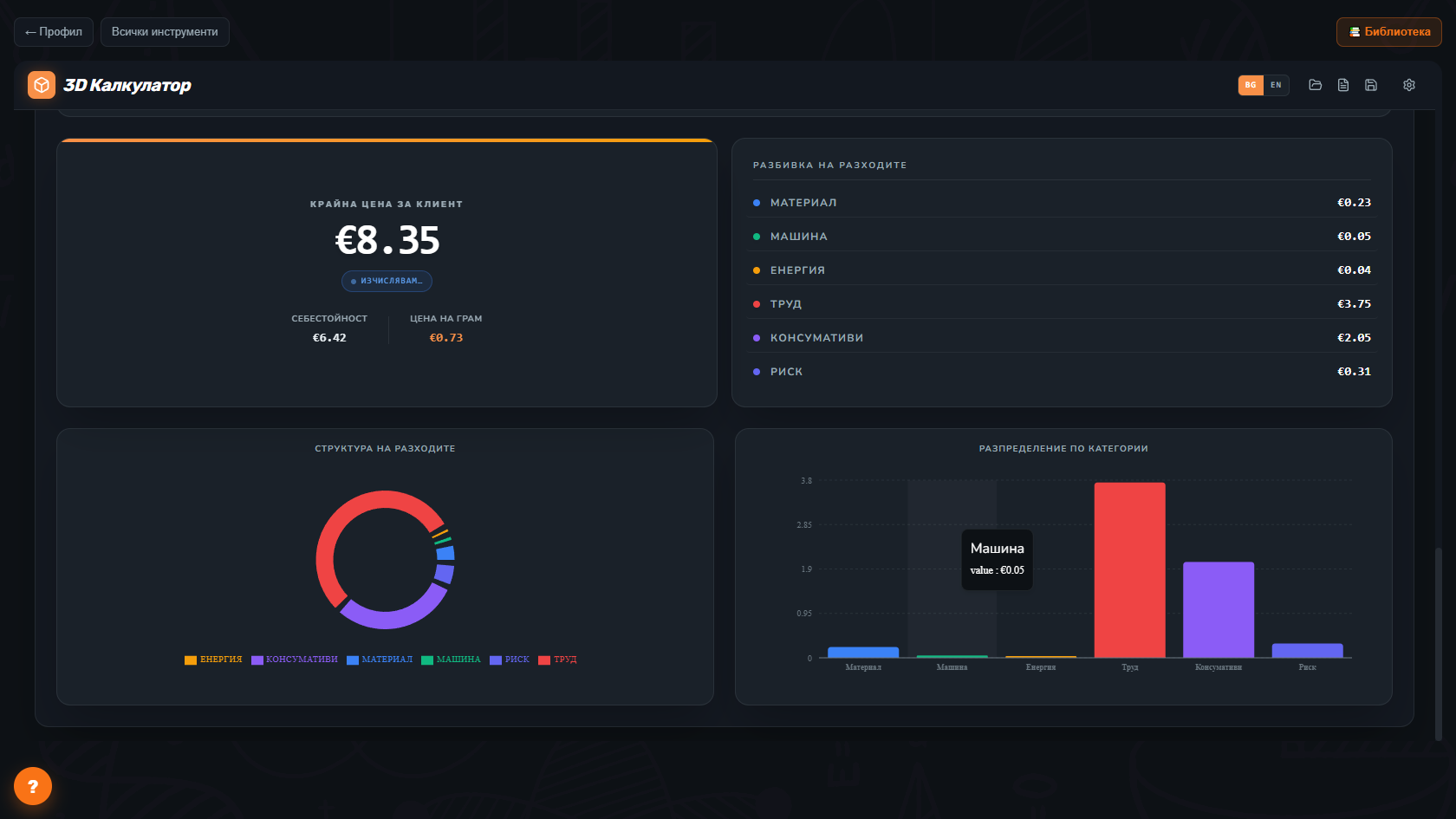Toggle ТРУД legend entry in donut chart
Screen dimensions: 1456x819
pos(557,660)
